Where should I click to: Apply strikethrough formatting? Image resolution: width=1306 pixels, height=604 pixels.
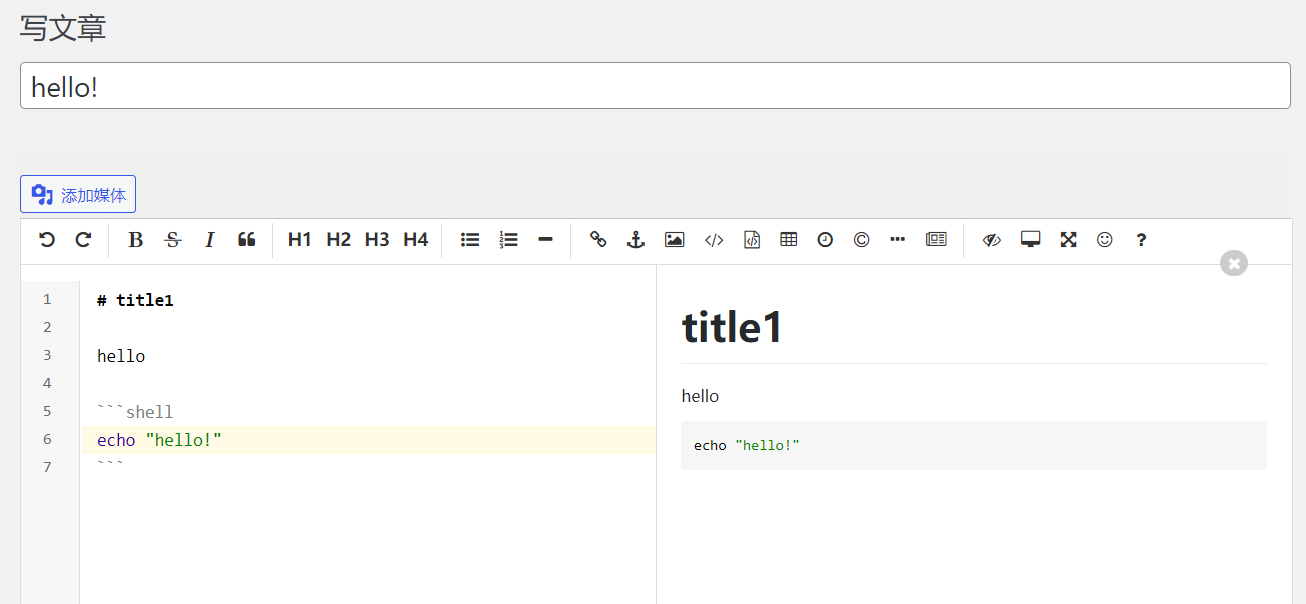(173, 240)
